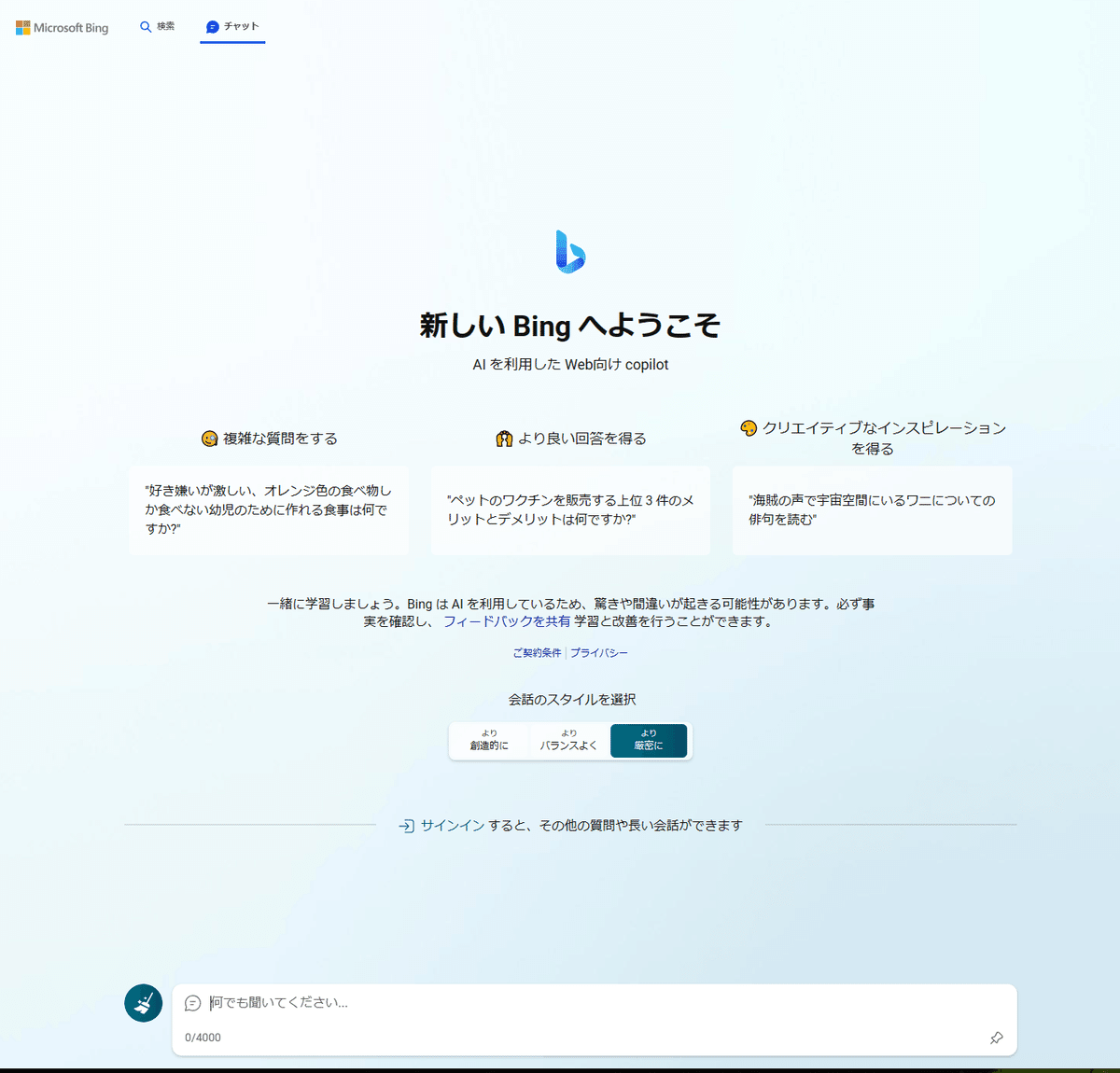The width and height of the screenshot is (1120, 1073).
Task: Click the 複雑な質問をする heading text
Action: [x=280, y=439]
